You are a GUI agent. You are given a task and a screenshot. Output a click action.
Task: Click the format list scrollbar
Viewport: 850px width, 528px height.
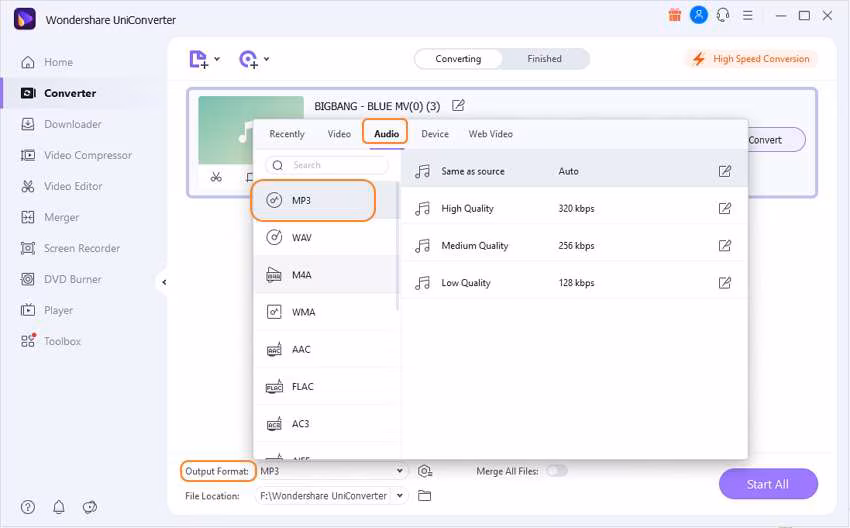click(397, 247)
